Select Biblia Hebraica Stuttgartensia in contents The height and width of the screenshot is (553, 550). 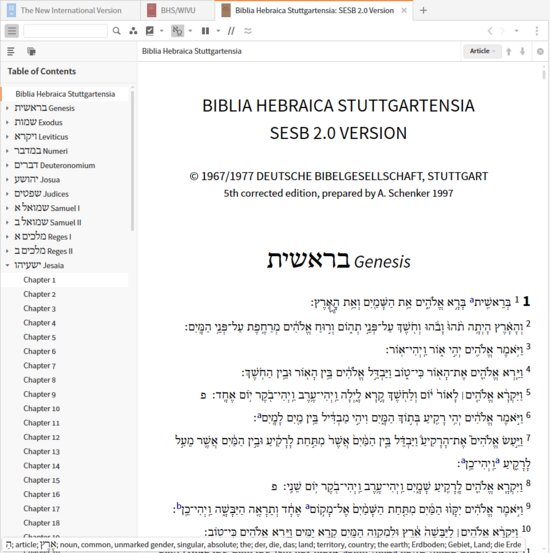pos(65,94)
